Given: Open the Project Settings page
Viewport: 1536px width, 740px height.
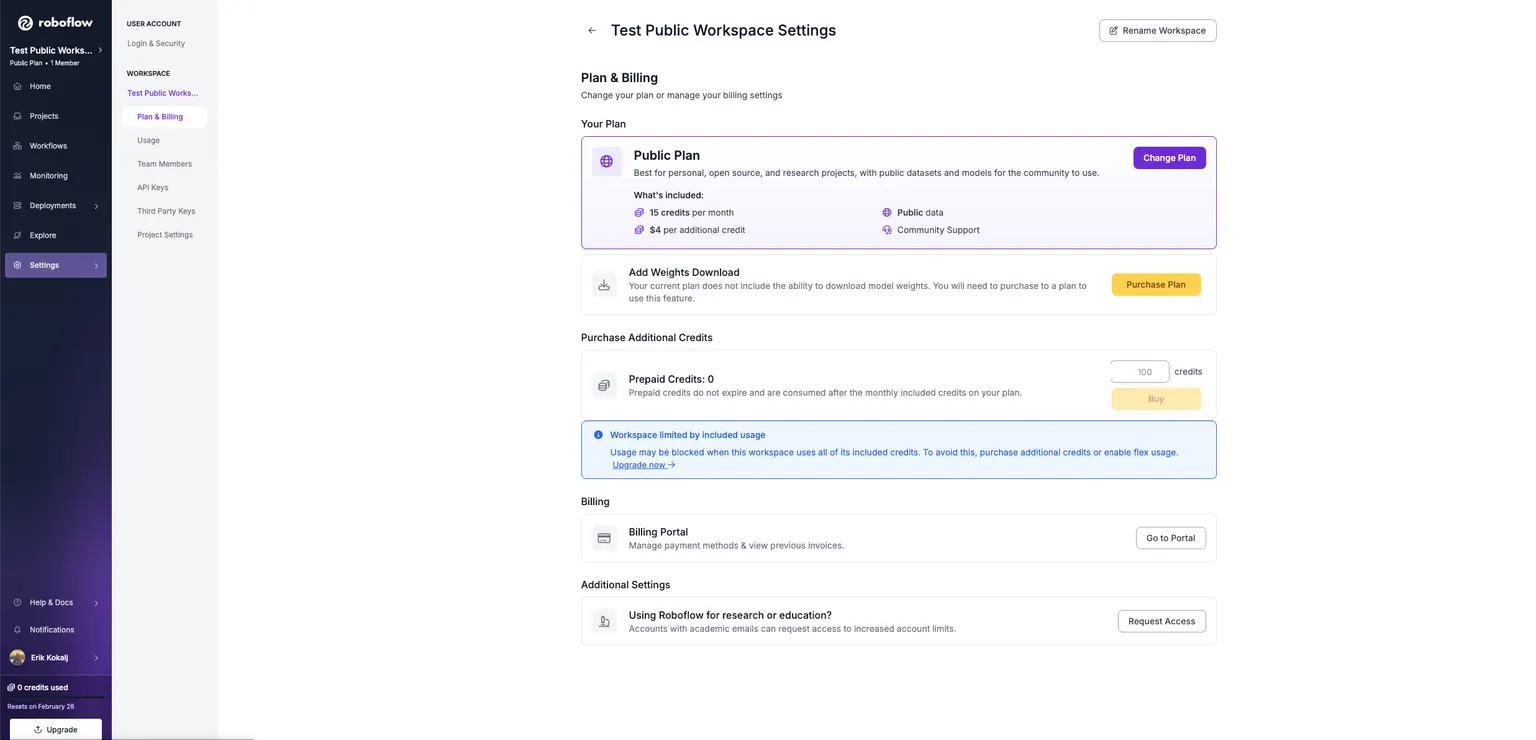Looking at the screenshot, I should coord(165,235).
